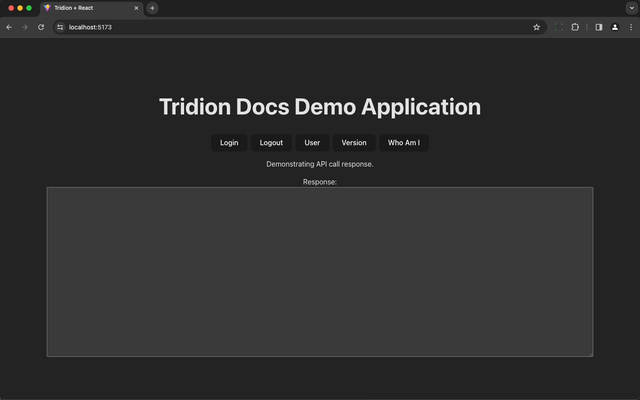Click the Tridion Docs Demo Application heading

pos(320,107)
